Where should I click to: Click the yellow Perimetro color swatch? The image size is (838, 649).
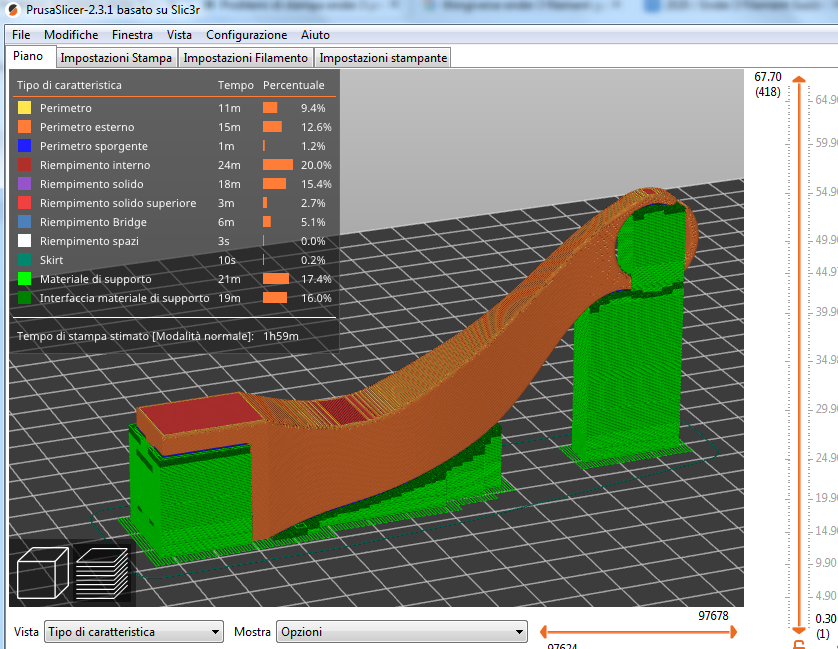[25, 107]
